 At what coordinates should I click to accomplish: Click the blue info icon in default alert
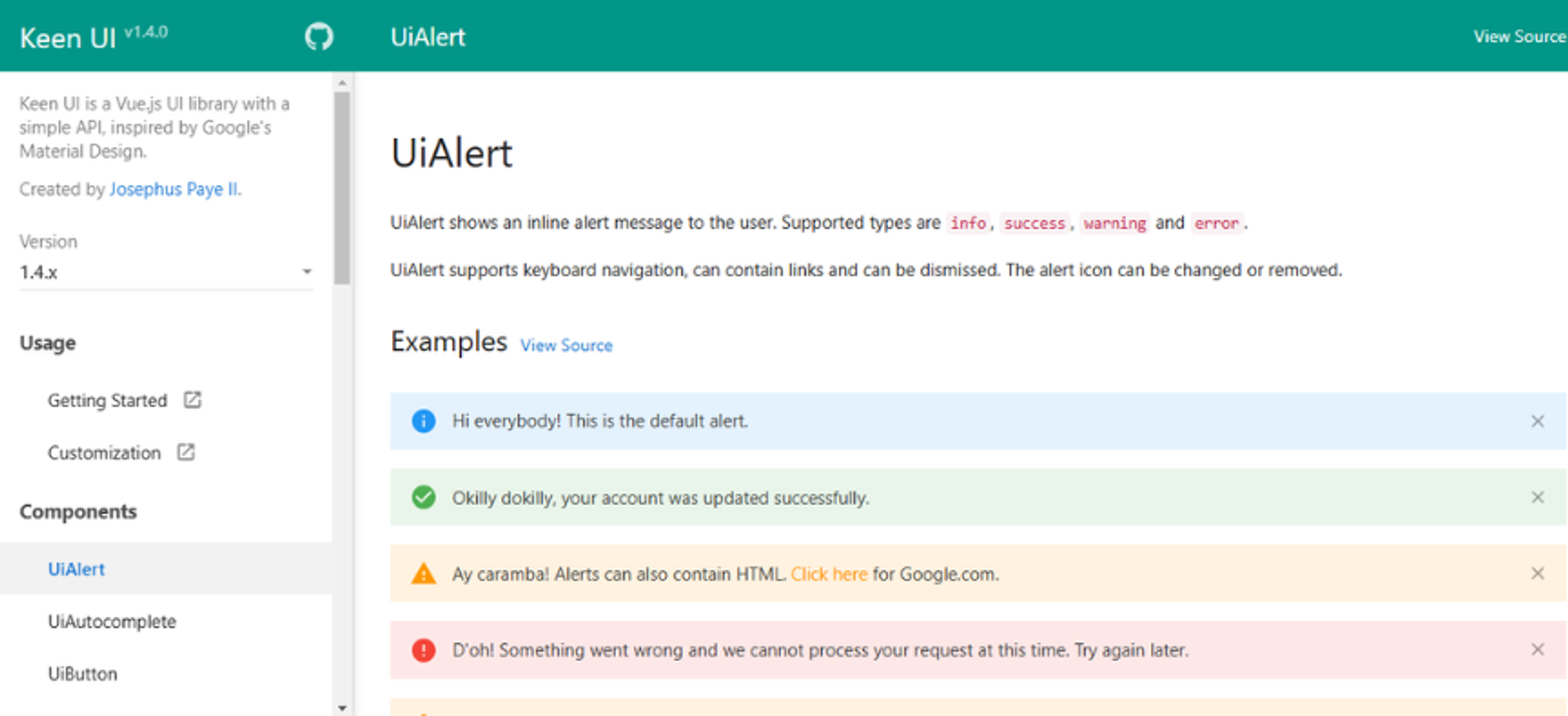click(423, 421)
